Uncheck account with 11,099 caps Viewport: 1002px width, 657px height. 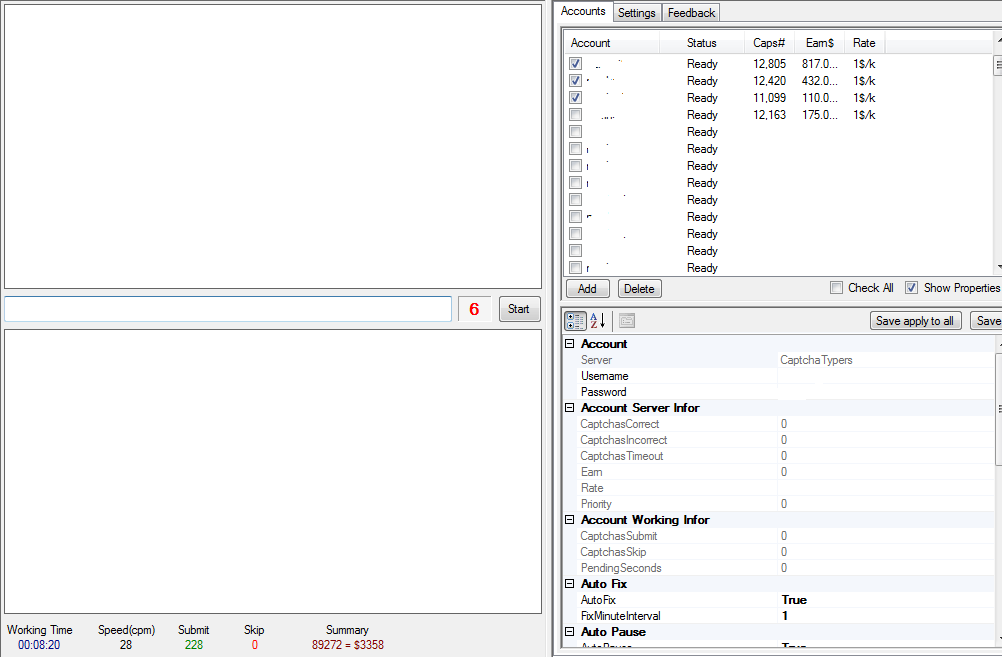point(575,98)
